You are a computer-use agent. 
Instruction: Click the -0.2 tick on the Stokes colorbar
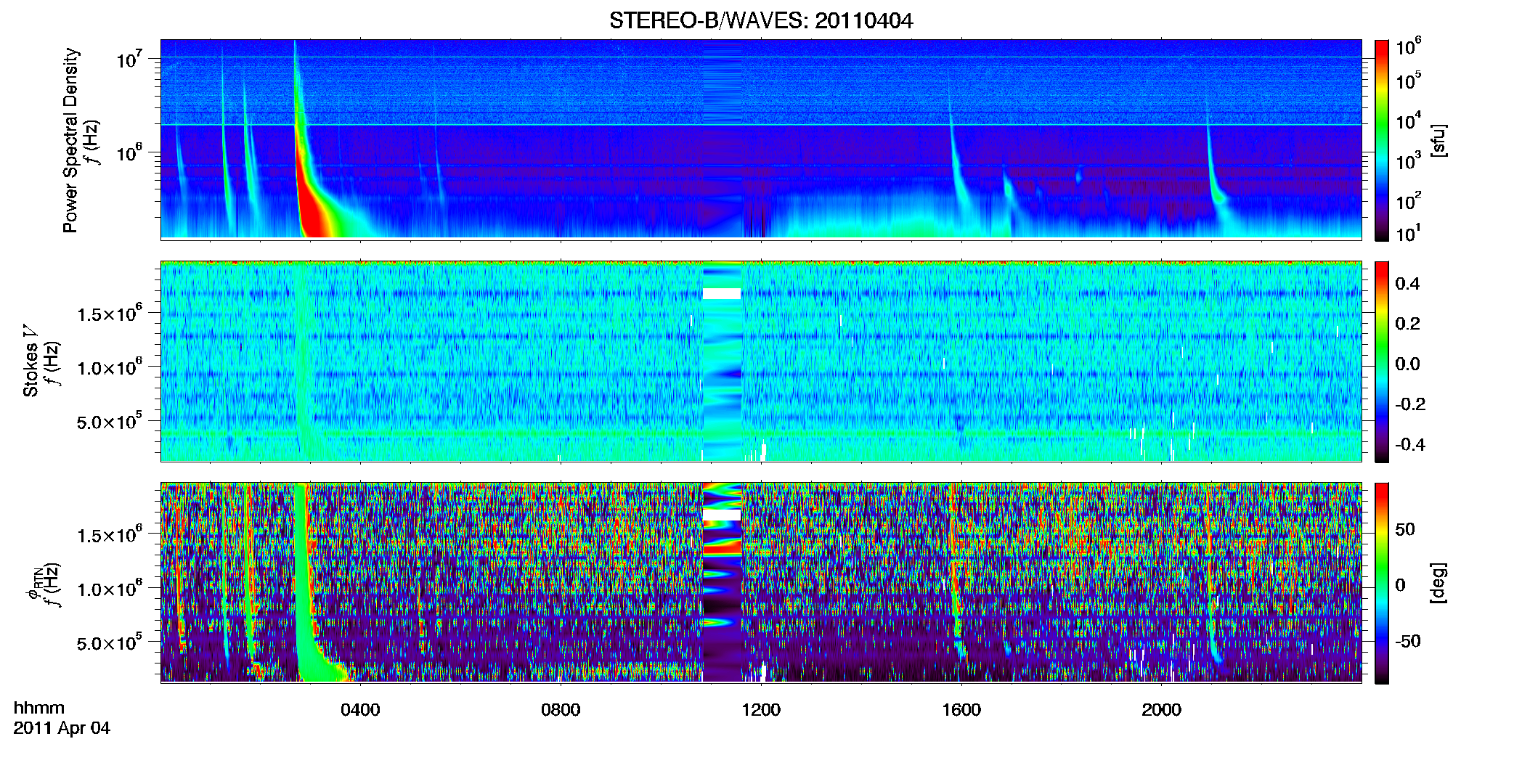click(1410, 404)
